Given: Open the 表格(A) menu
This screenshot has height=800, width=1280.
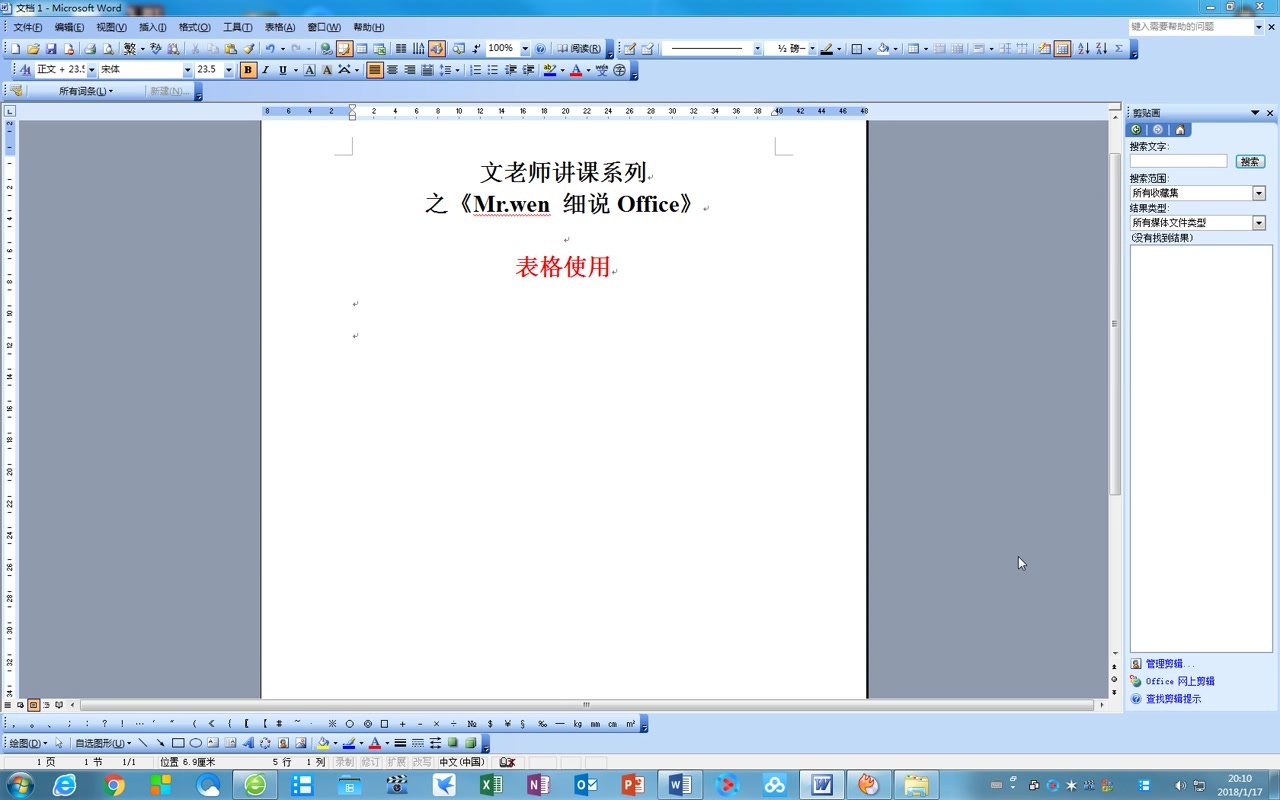Looking at the screenshot, I should pos(280,27).
